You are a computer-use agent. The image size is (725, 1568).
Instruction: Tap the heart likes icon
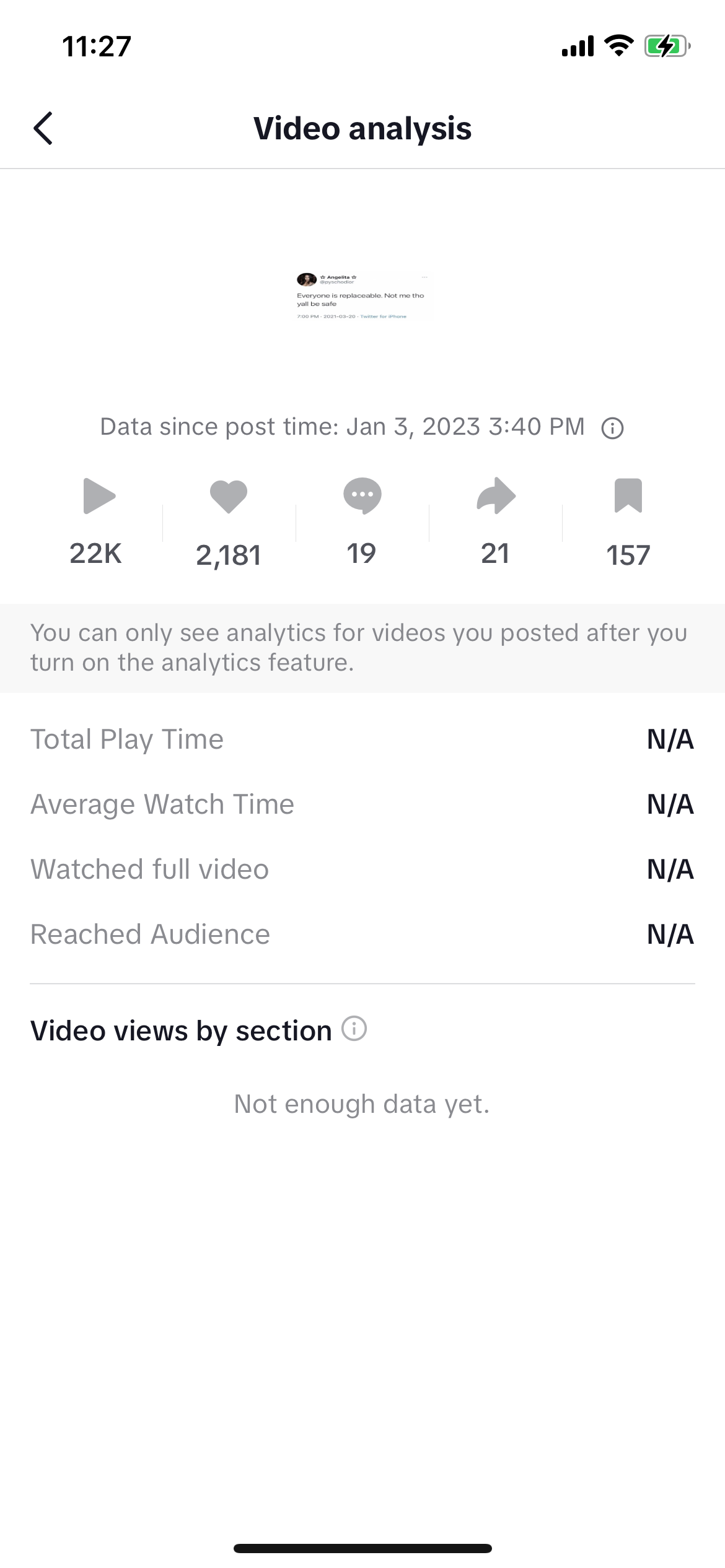(x=229, y=496)
